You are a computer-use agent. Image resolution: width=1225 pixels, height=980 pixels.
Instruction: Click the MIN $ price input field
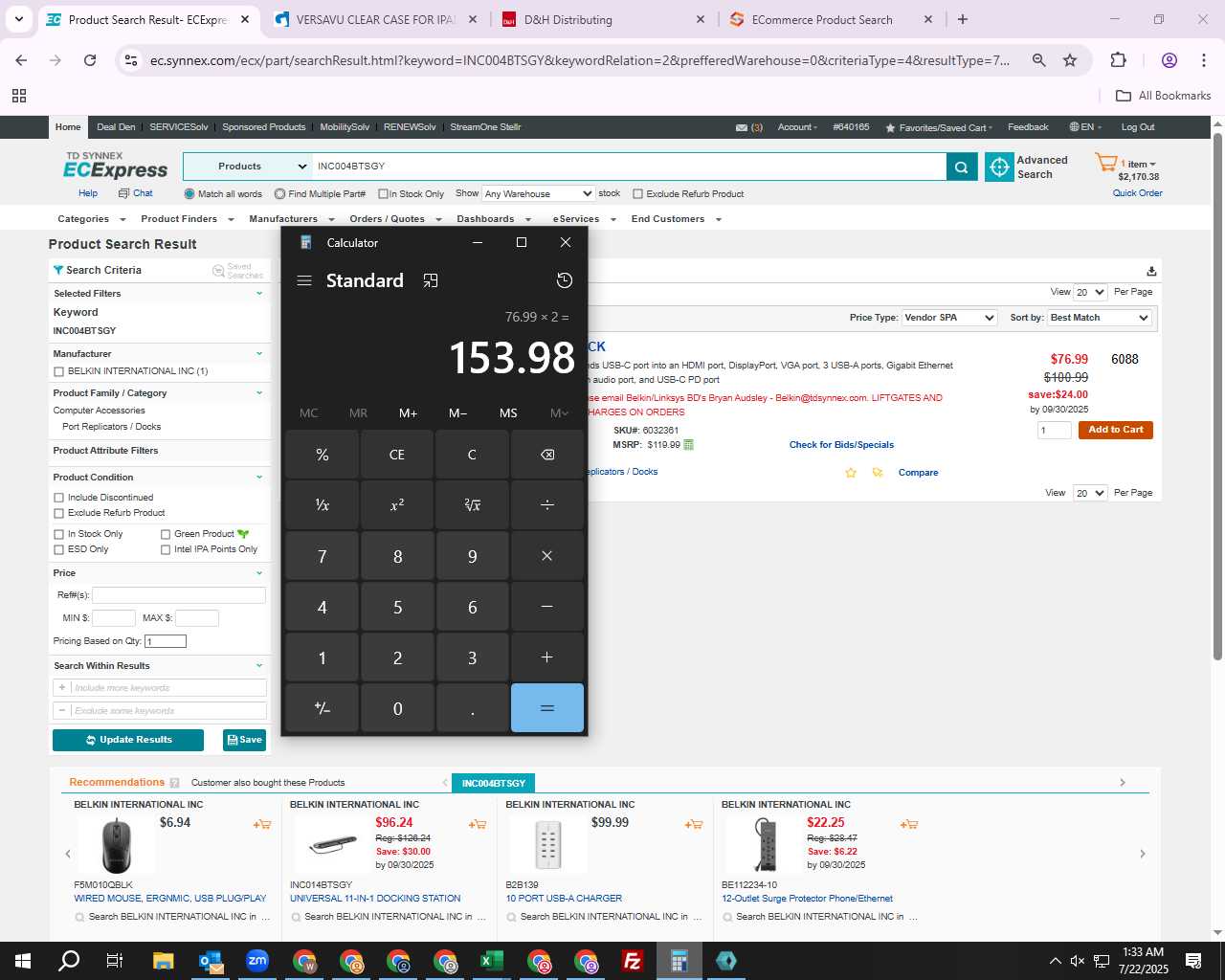114,618
